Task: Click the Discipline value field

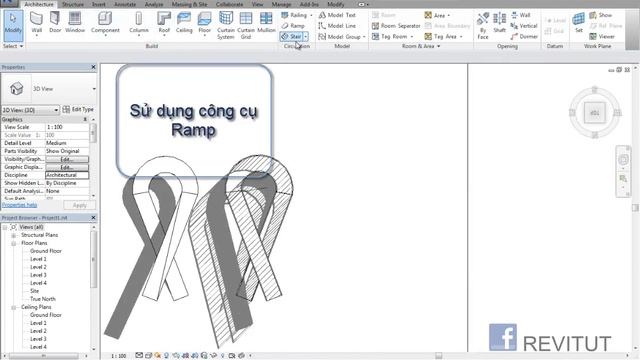Action: point(67,175)
